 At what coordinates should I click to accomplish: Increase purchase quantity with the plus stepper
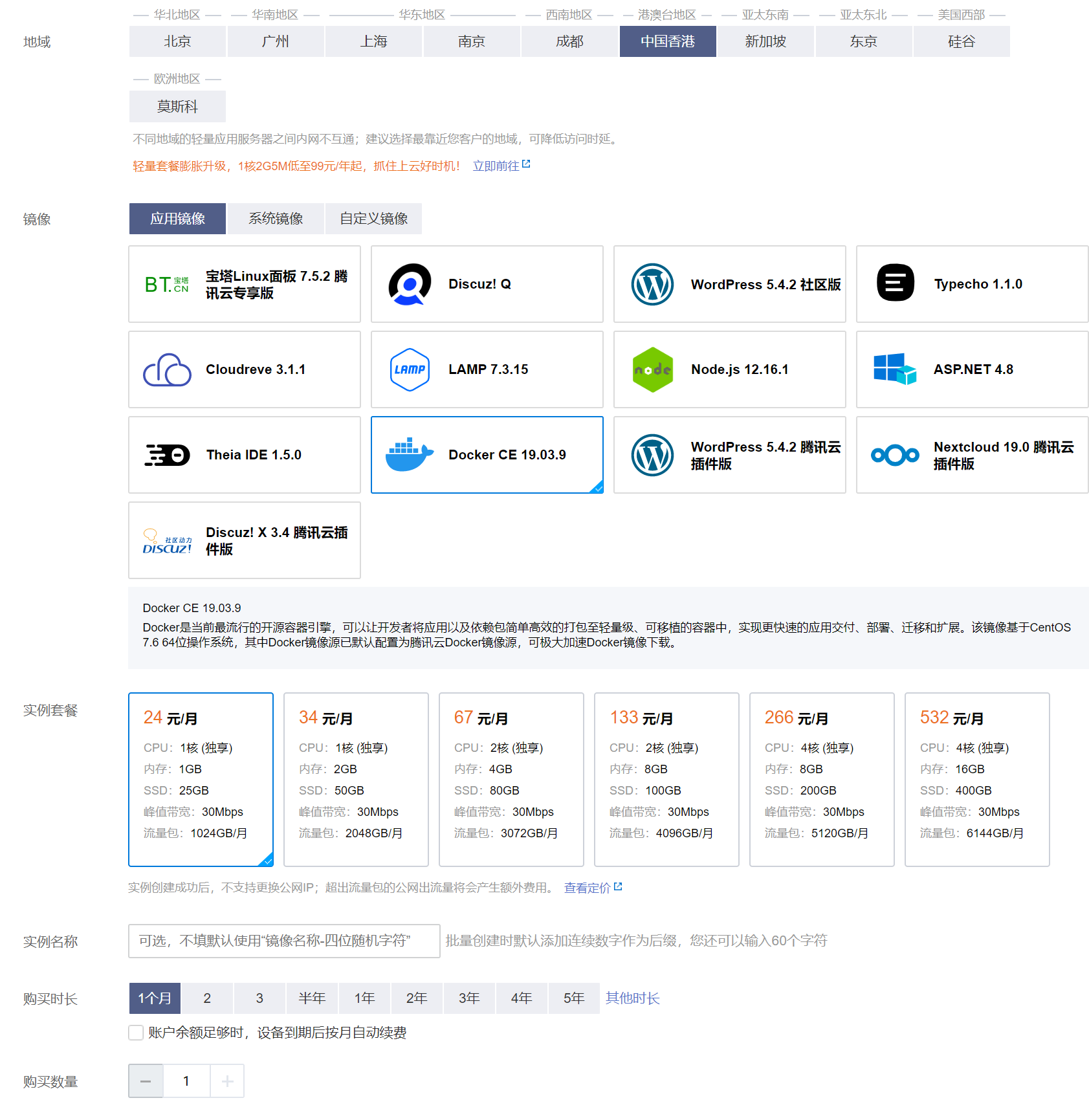(x=227, y=1081)
